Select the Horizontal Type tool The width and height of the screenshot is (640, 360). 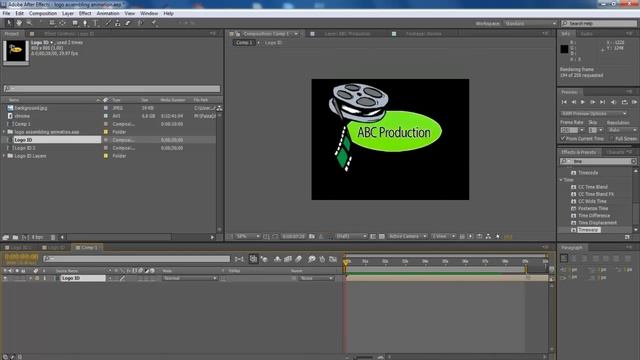(x=96, y=23)
